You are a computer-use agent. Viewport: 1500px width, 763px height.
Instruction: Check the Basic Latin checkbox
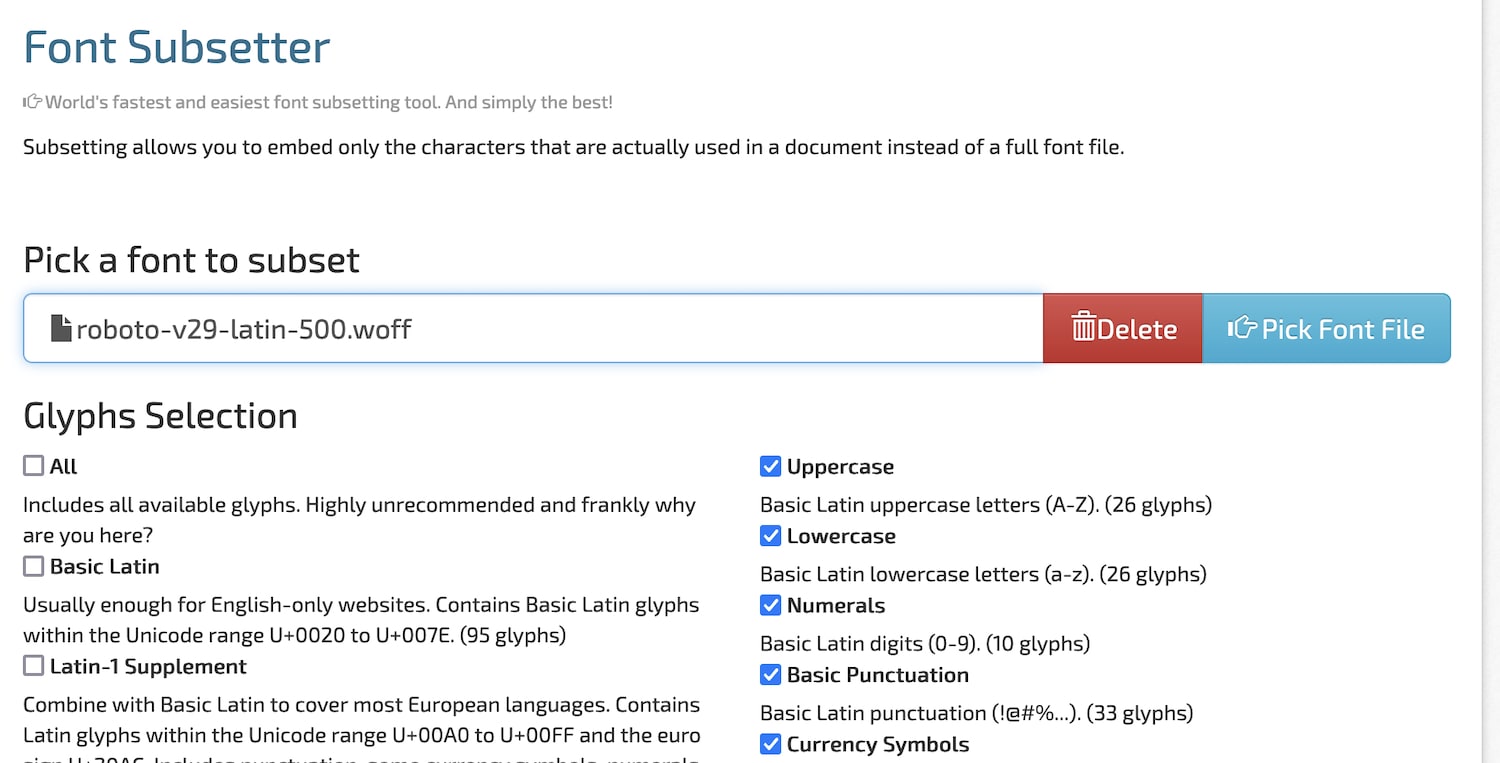tap(34, 566)
